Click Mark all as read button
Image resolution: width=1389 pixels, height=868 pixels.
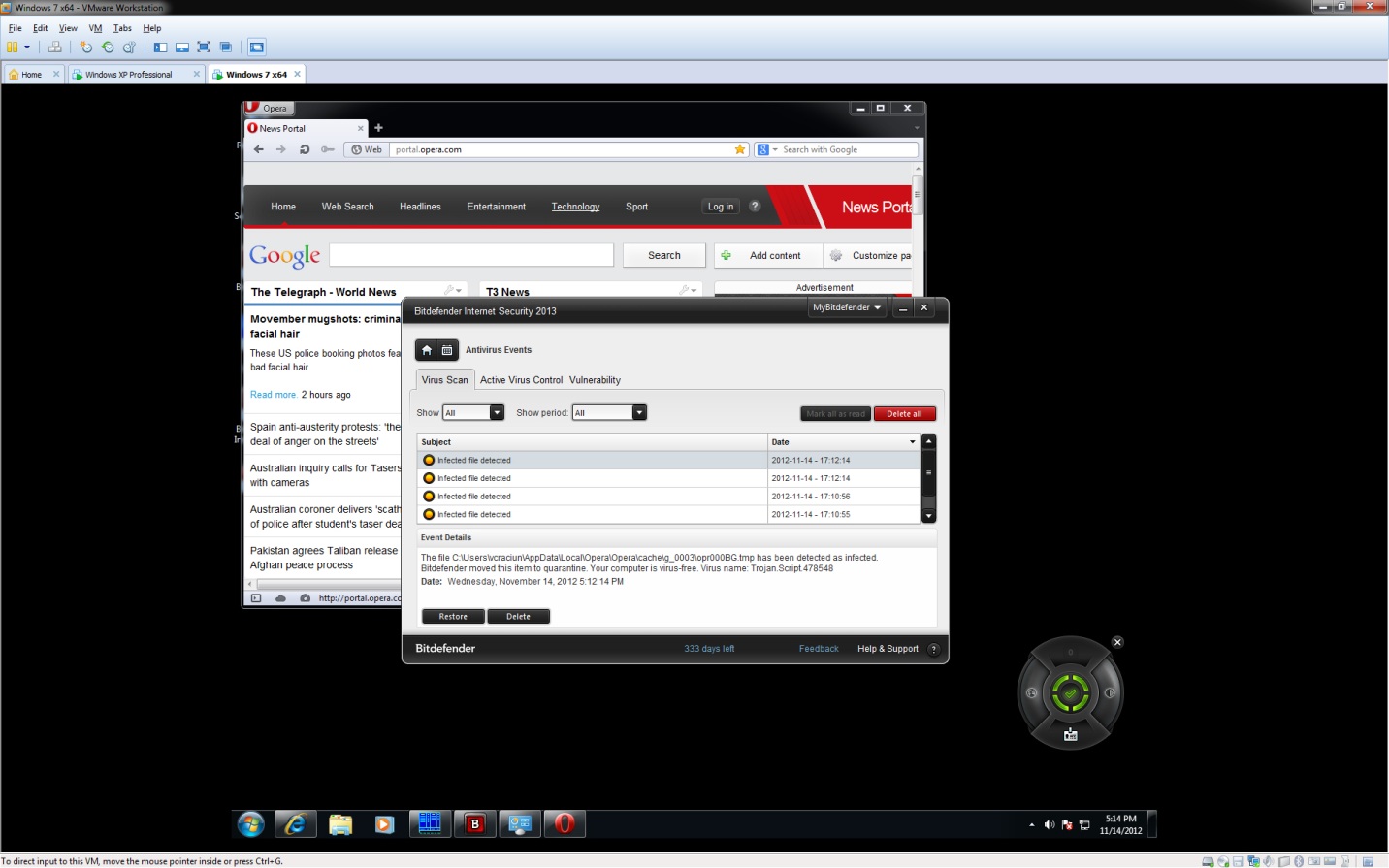(x=835, y=414)
